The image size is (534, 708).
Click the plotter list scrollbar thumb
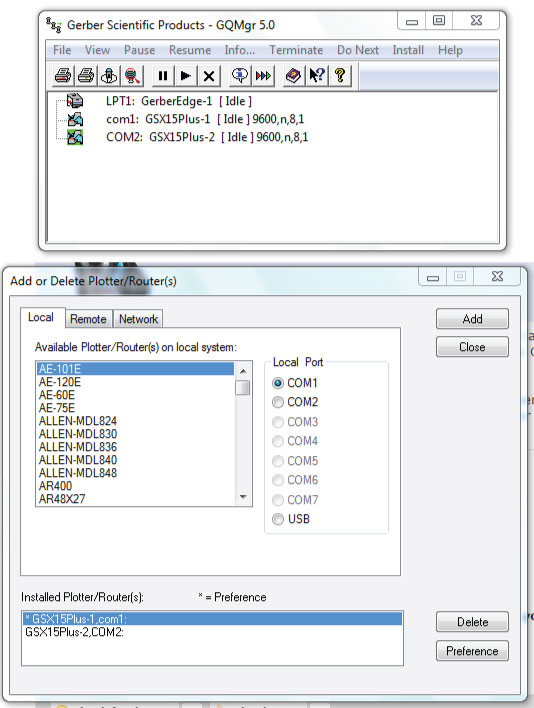[243, 387]
